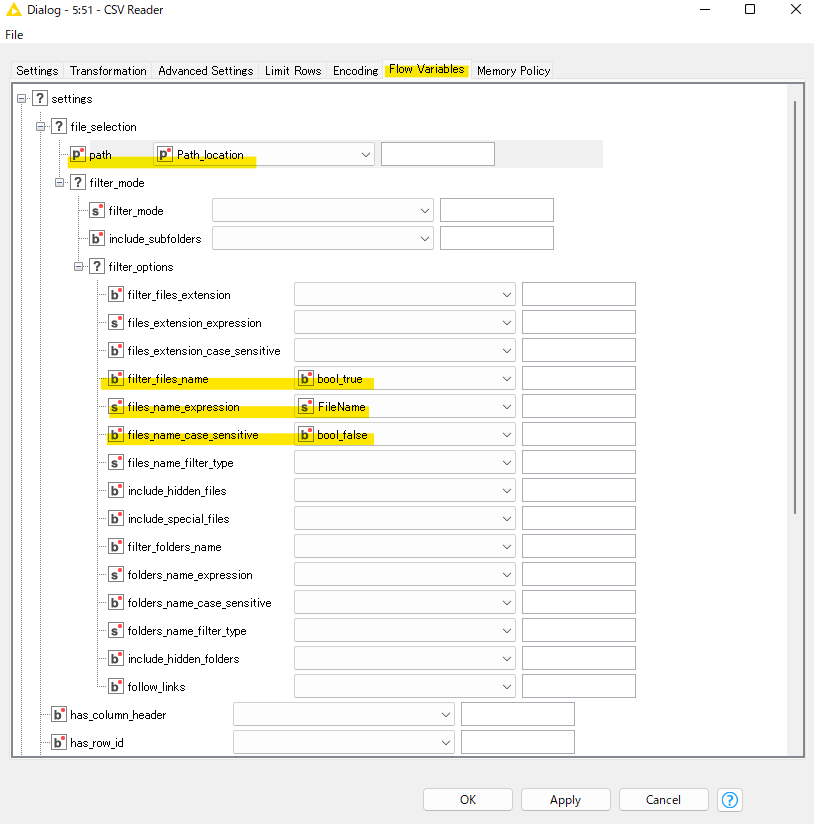Open the filter_mode dropdown
814x824 pixels.
pos(425,210)
